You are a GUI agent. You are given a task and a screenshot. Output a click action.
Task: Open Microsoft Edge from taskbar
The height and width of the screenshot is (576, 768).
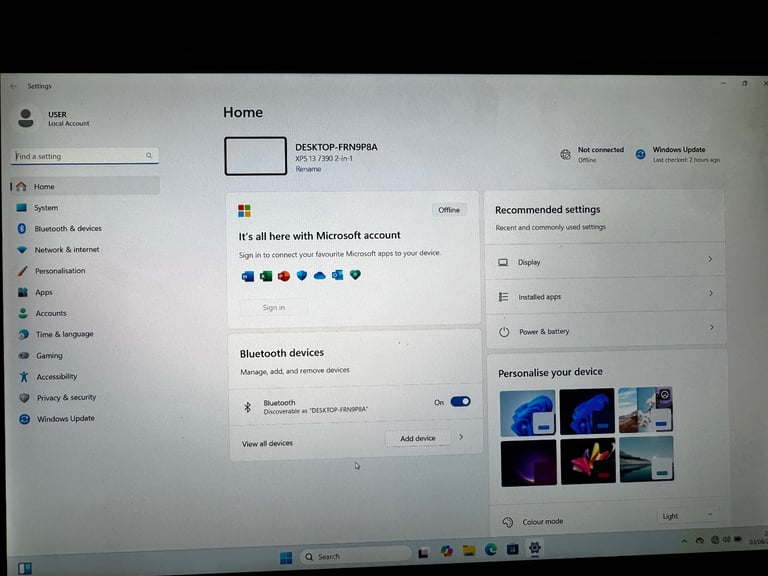click(x=491, y=550)
